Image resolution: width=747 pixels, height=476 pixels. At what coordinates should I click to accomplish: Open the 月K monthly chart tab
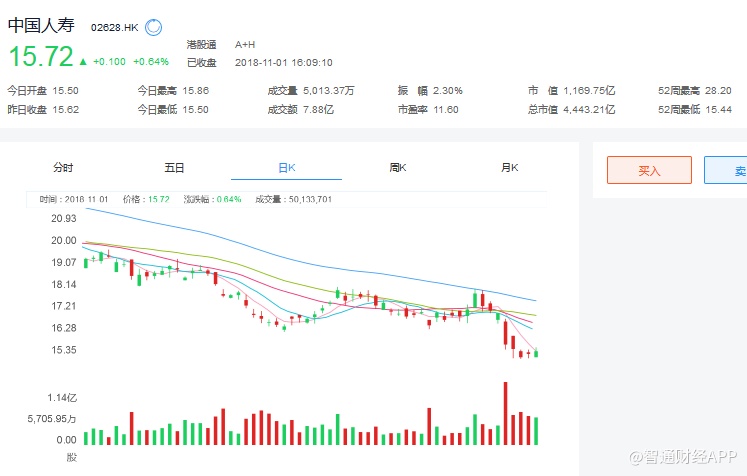click(x=509, y=168)
